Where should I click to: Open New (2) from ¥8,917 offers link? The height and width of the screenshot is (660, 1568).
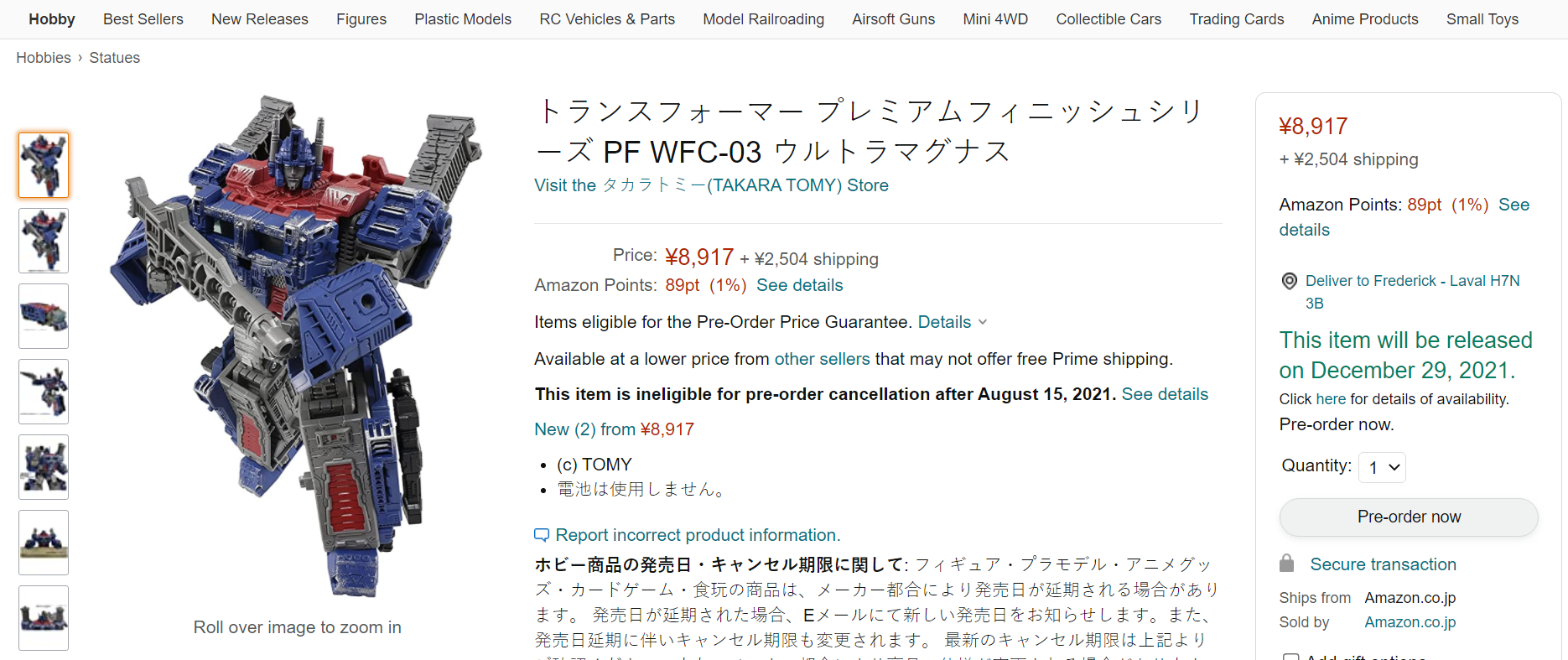pos(614,429)
